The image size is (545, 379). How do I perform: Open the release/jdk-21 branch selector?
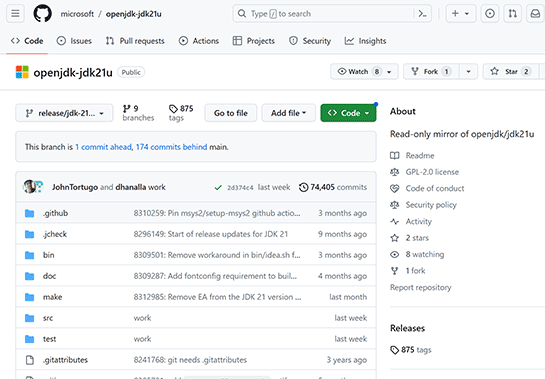[x=64, y=113]
